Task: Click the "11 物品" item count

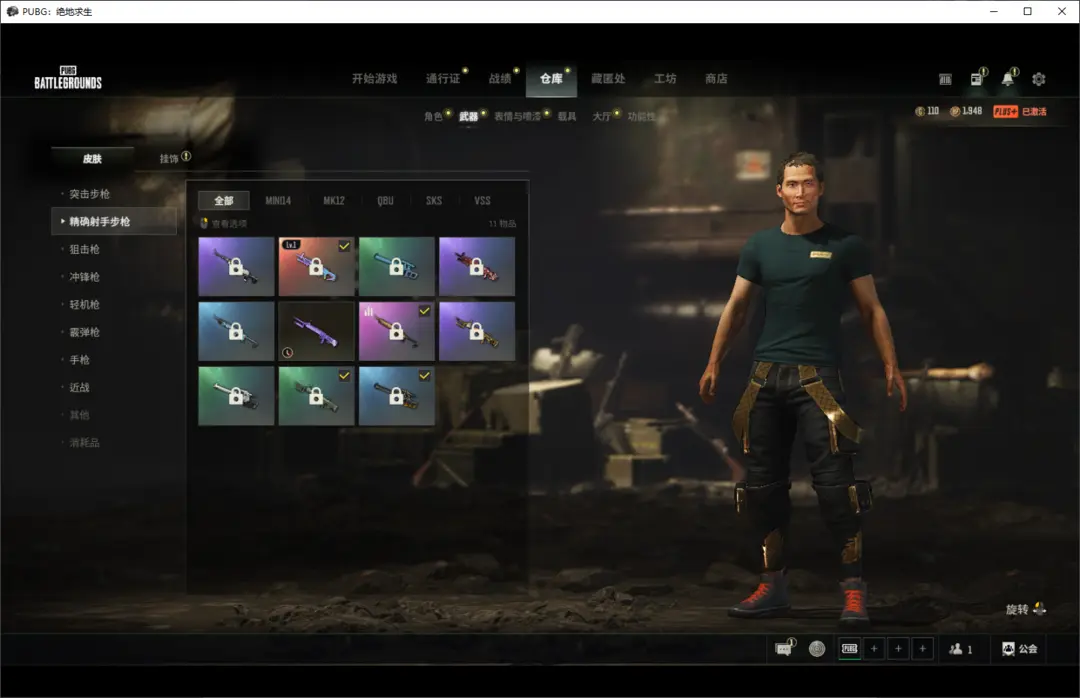Action: (502, 223)
